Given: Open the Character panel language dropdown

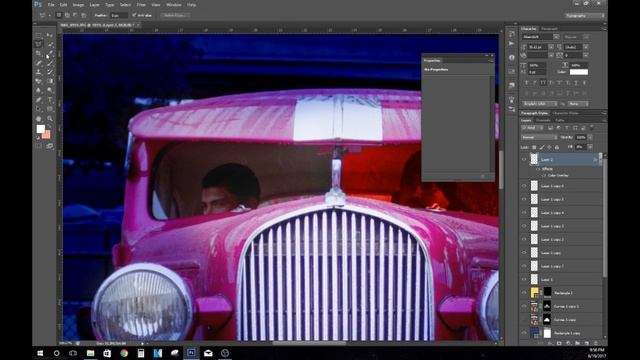Looking at the screenshot, I should tap(540, 104).
